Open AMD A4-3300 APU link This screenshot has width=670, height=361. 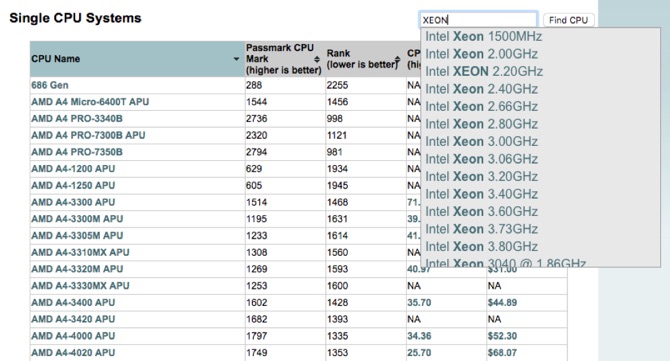(73, 202)
